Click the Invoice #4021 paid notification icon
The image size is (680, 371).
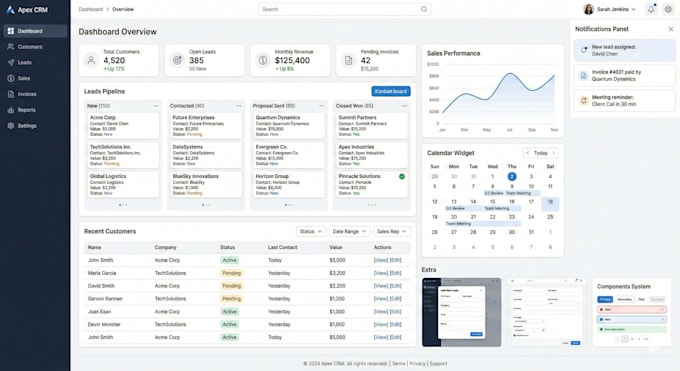[x=584, y=76]
